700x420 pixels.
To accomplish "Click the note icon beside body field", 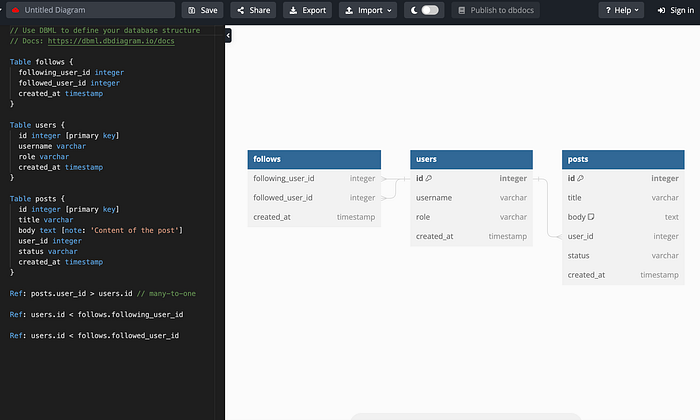I will coord(591,217).
